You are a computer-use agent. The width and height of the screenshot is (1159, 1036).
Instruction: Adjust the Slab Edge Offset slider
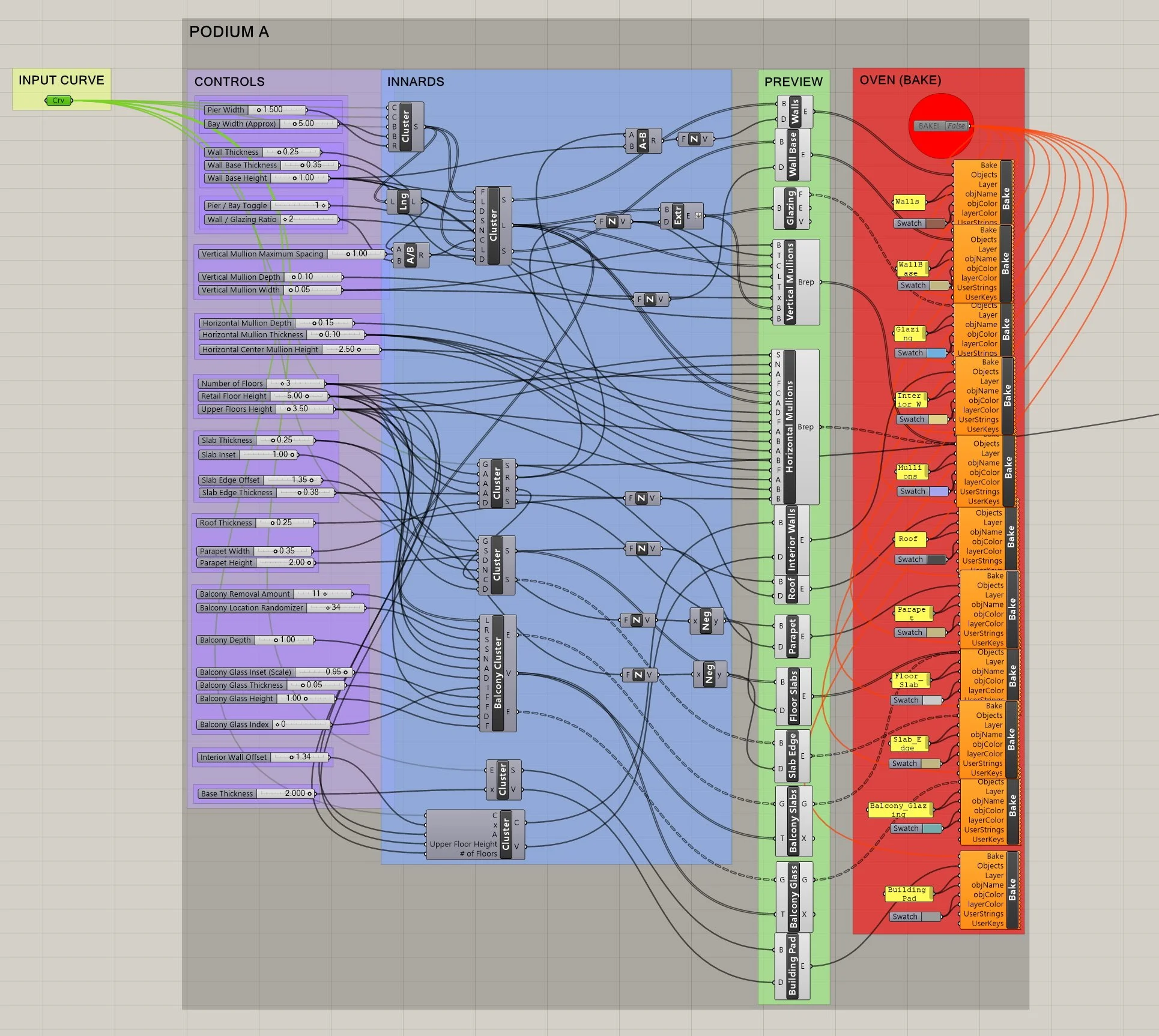click(x=259, y=480)
